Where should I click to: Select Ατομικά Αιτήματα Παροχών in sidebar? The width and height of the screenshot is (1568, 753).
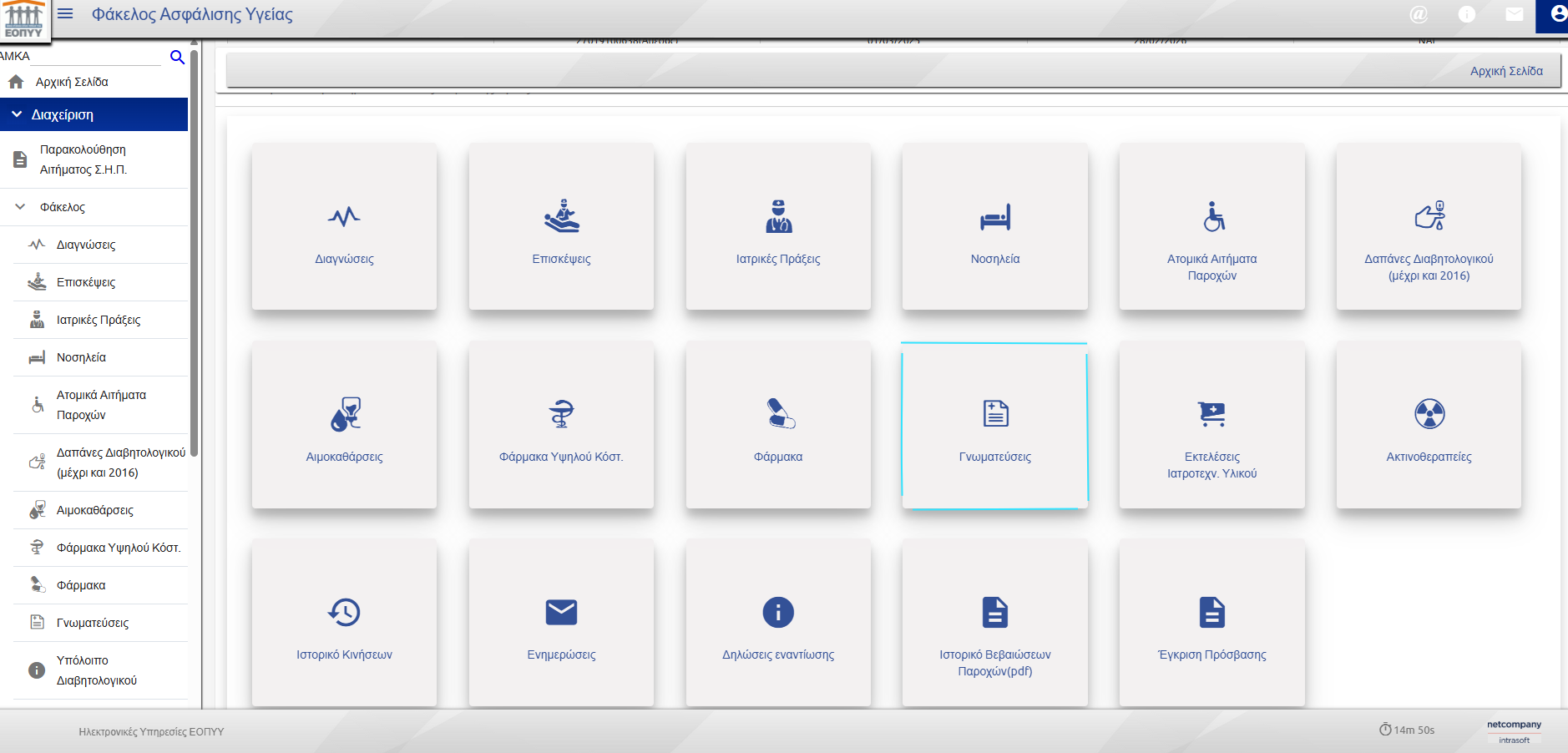click(x=100, y=405)
